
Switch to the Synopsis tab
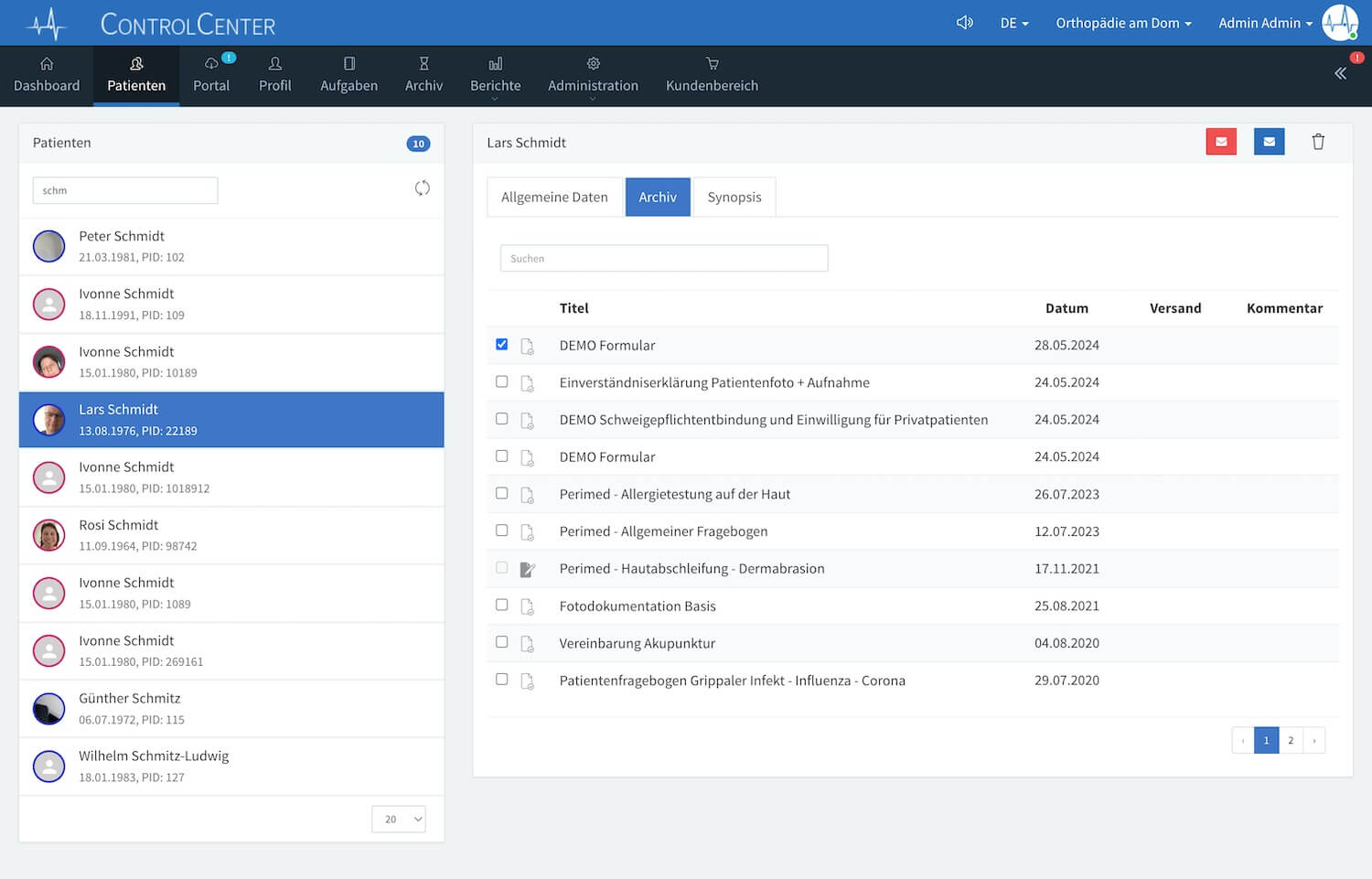pyautogui.click(x=734, y=198)
